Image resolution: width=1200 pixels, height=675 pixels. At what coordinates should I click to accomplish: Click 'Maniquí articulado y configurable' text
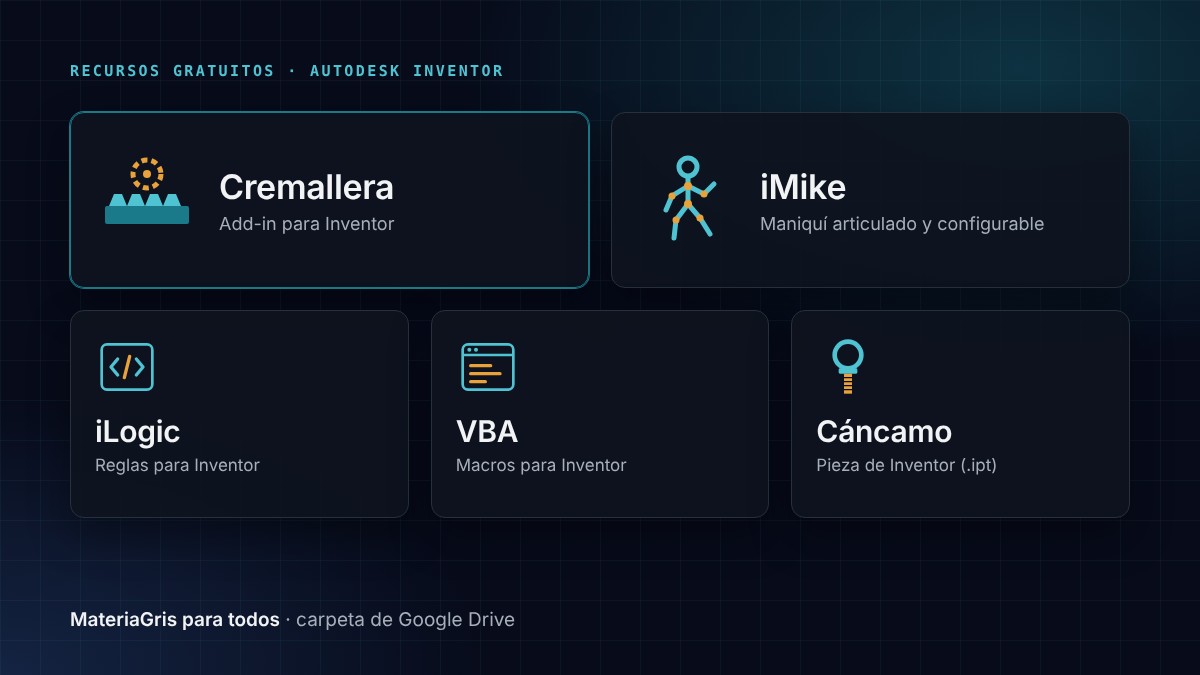[902, 224]
